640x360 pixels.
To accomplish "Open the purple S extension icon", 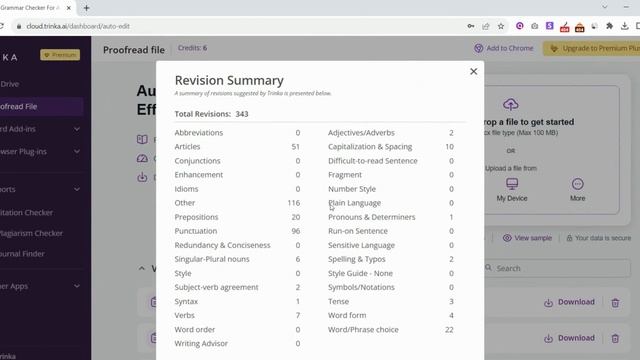I will [550, 26].
